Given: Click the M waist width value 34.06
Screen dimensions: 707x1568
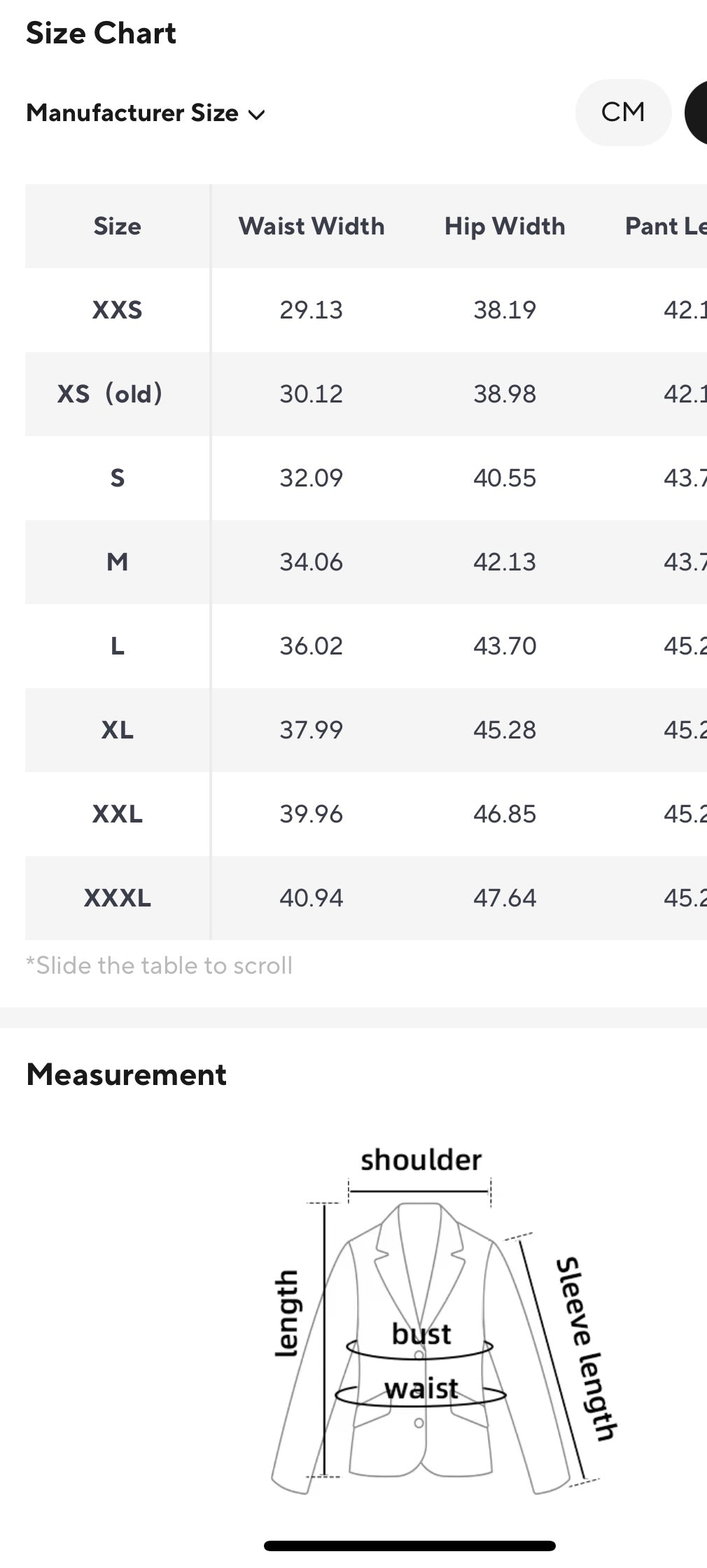Looking at the screenshot, I should click(x=311, y=561).
